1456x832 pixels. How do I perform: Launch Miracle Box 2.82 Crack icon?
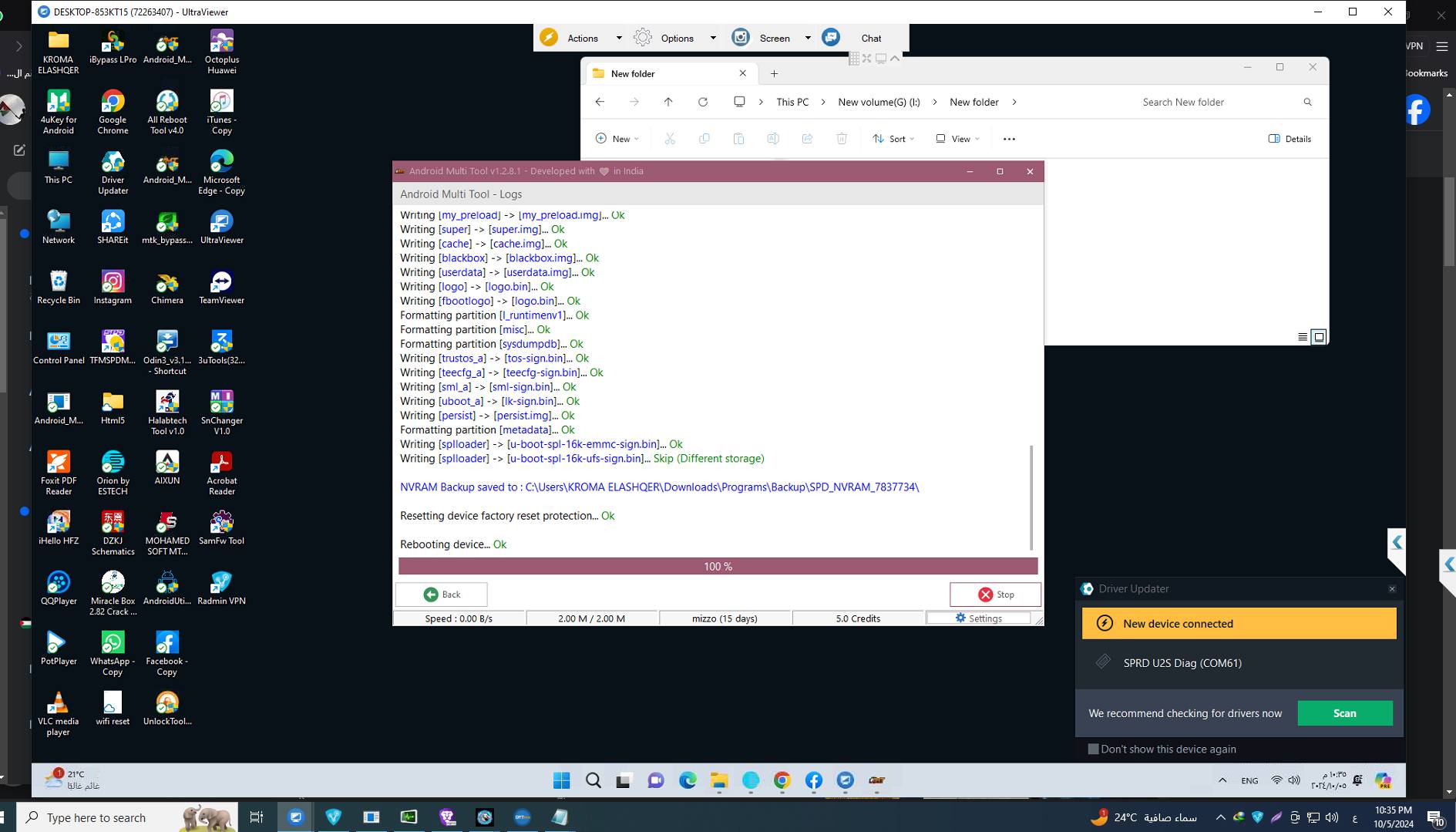(x=113, y=593)
